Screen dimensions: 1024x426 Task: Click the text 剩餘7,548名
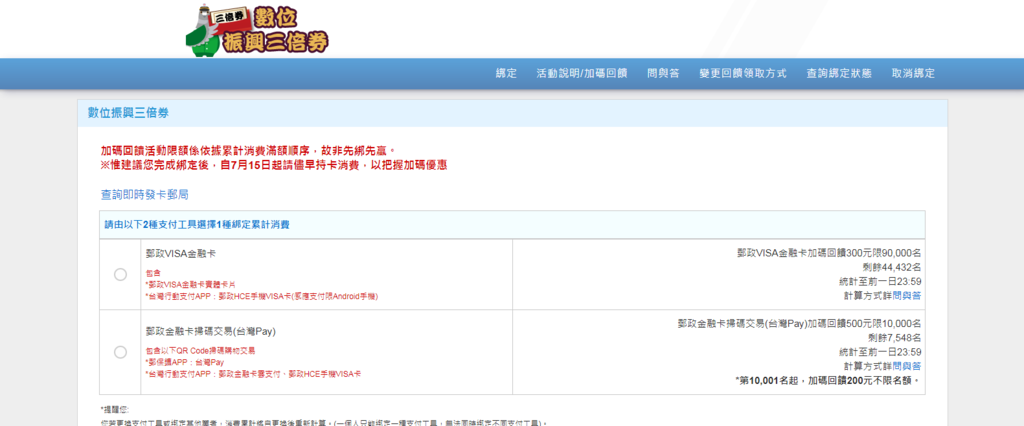point(894,338)
